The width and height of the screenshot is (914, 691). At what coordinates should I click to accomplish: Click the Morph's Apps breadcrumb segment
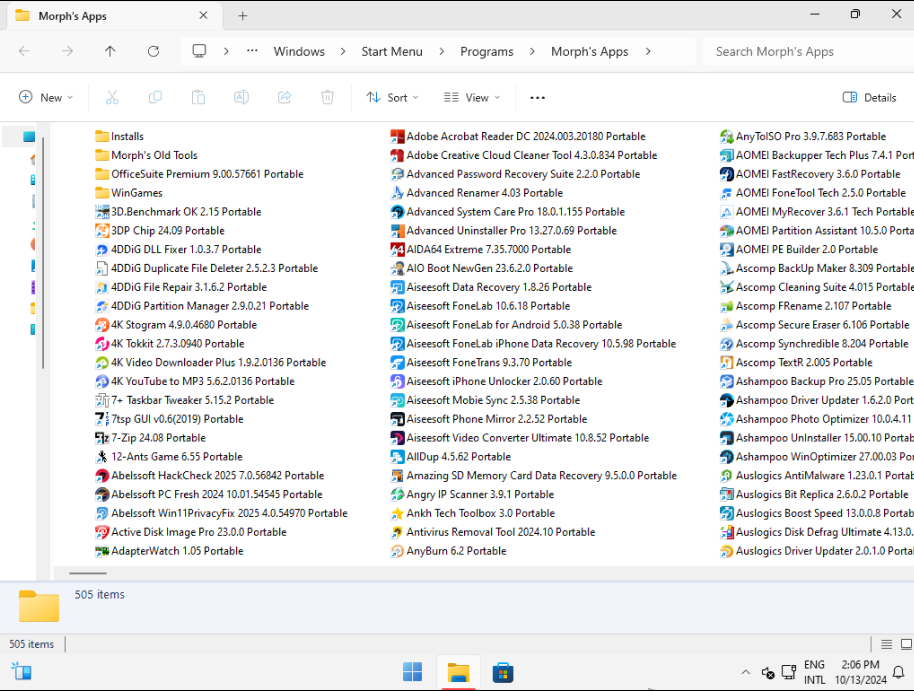(590, 51)
